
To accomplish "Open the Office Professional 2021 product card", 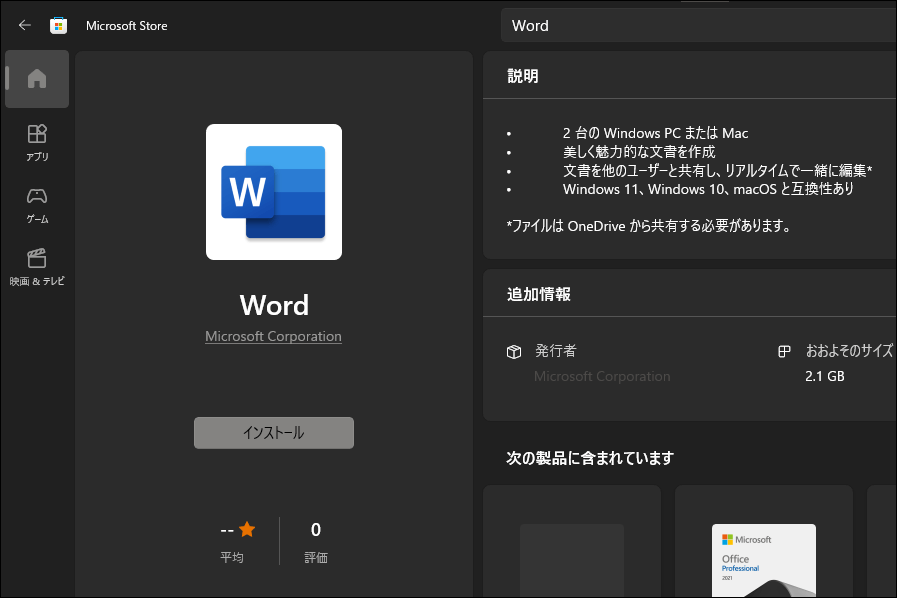I will [764, 541].
